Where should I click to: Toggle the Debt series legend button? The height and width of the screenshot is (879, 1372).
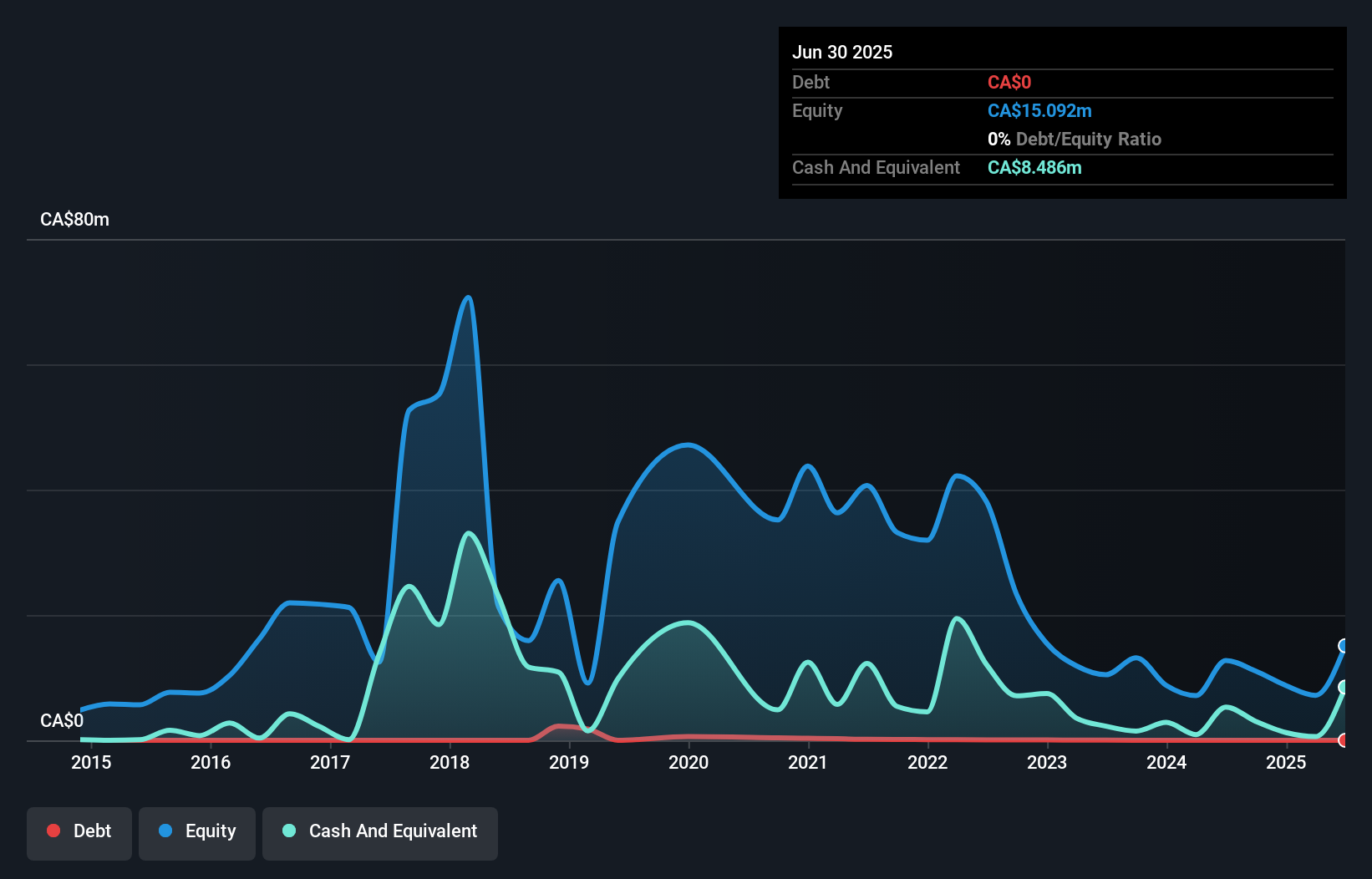(x=79, y=833)
